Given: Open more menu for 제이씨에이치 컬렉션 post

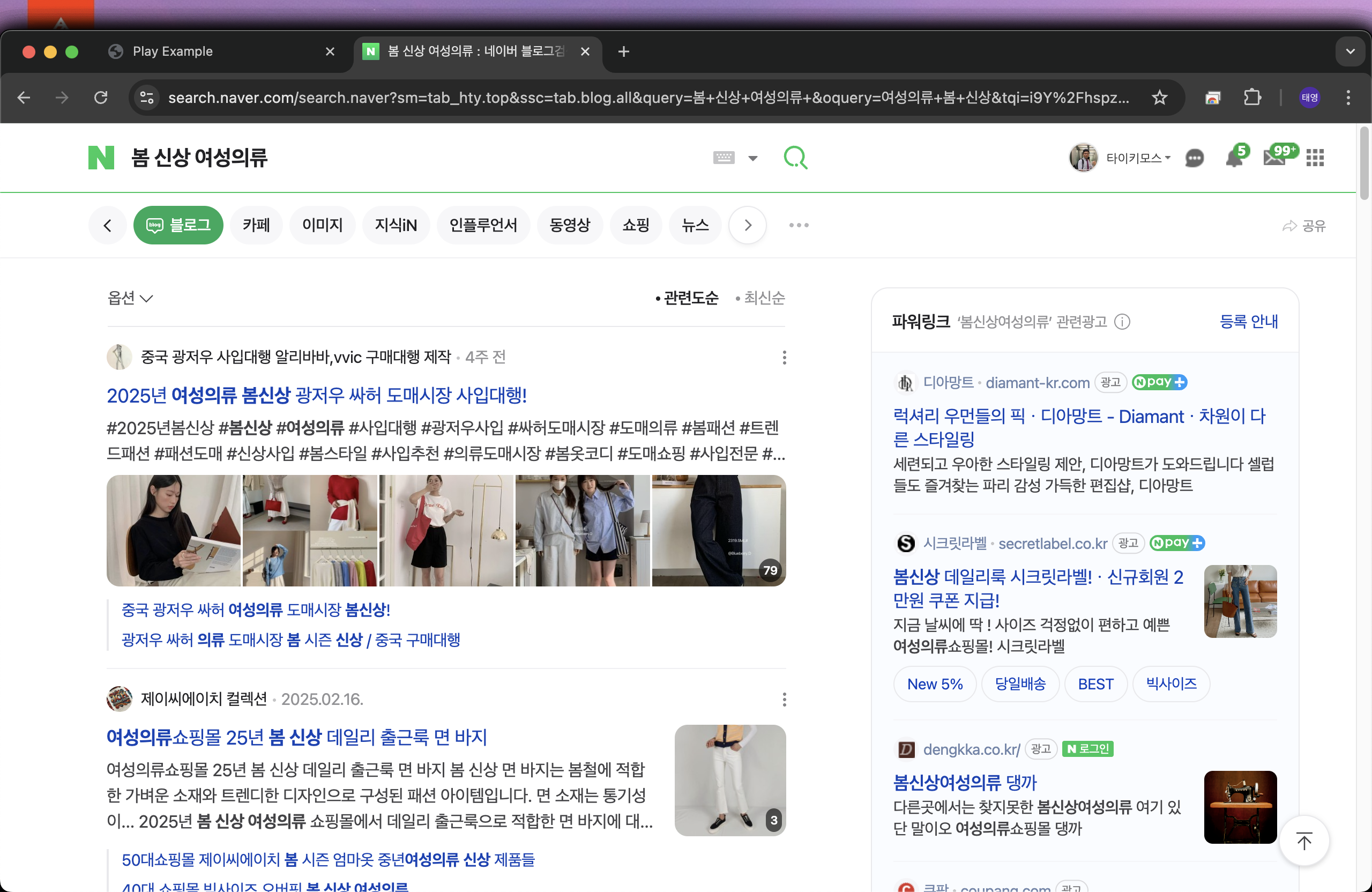Looking at the screenshot, I should [784, 699].
